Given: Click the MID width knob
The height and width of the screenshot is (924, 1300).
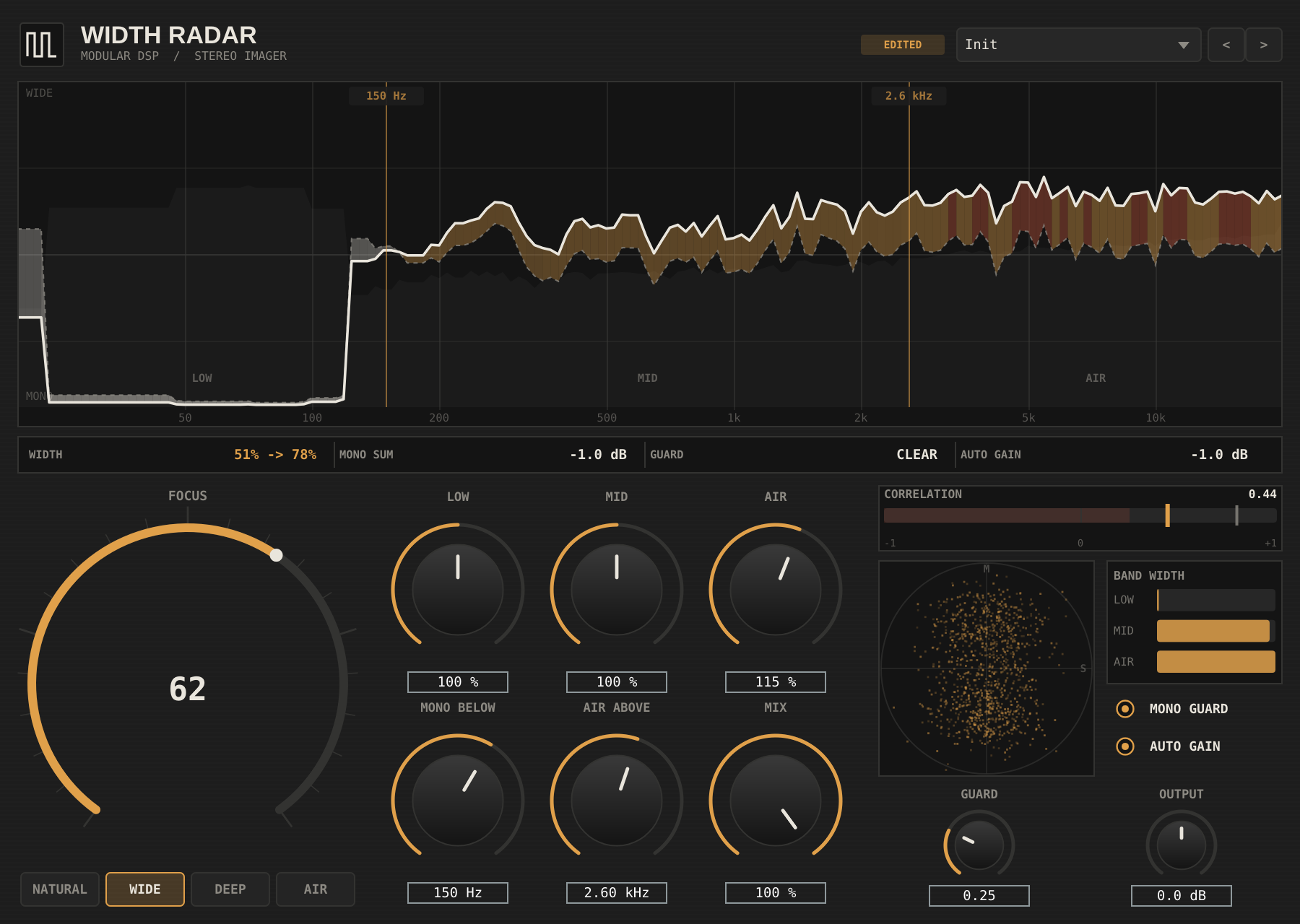Looking at the screenshot, I should tap(617, 590).
